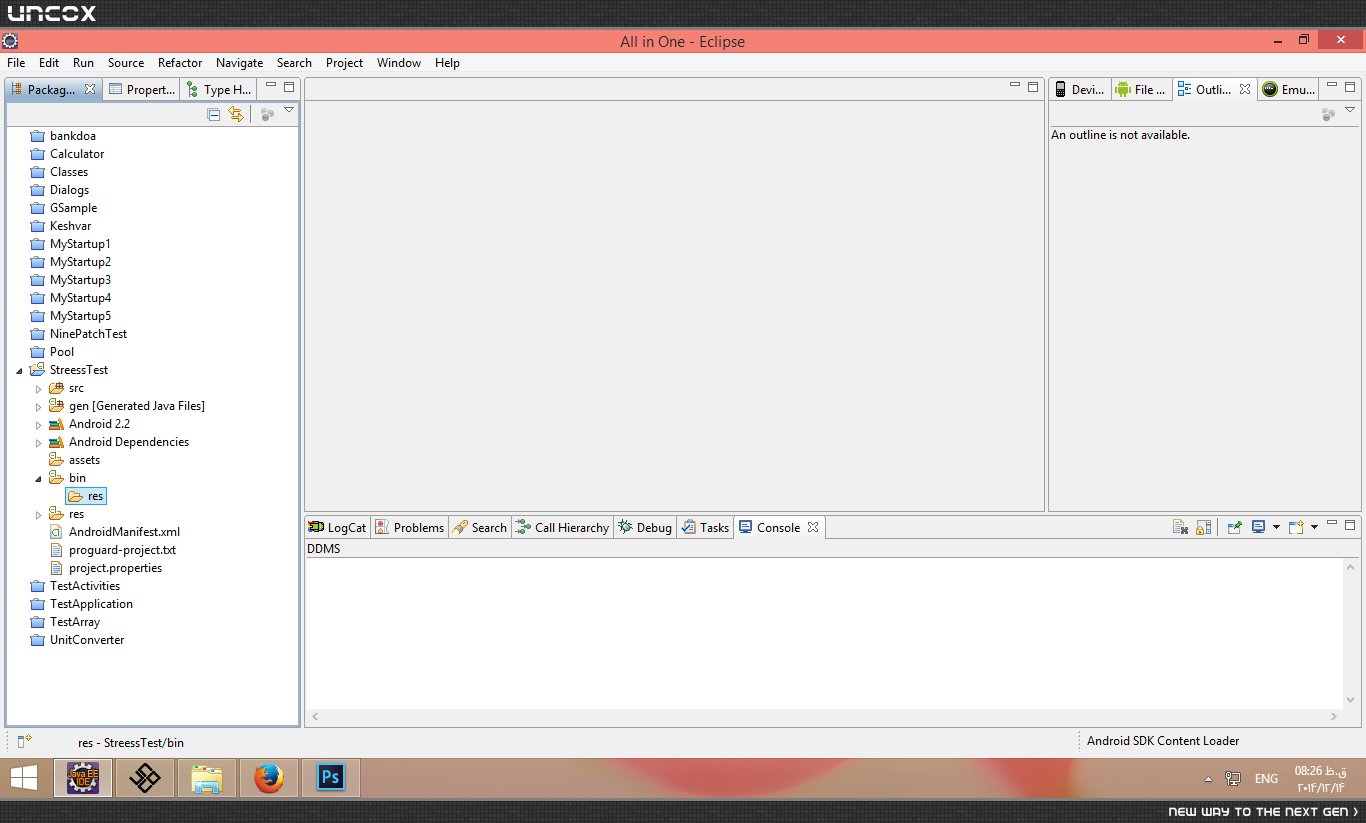Viewport: 1366px width, 823px height.
Task: Show hidden system tray icons
Action: pyautogui.click(x=1208, y=779)
